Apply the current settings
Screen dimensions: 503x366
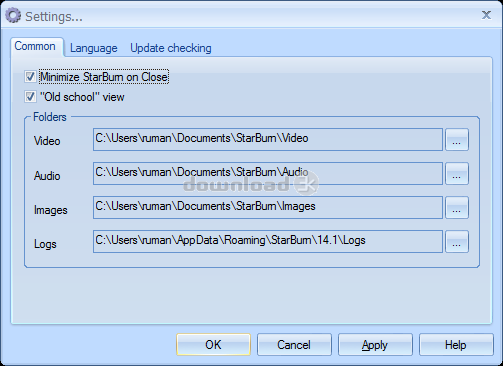375,345
